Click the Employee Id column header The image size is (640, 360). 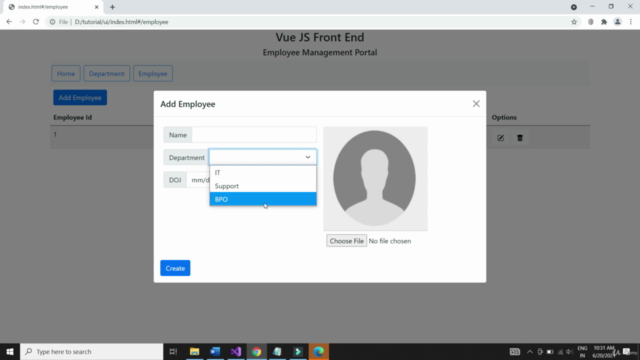pos(73,117)
